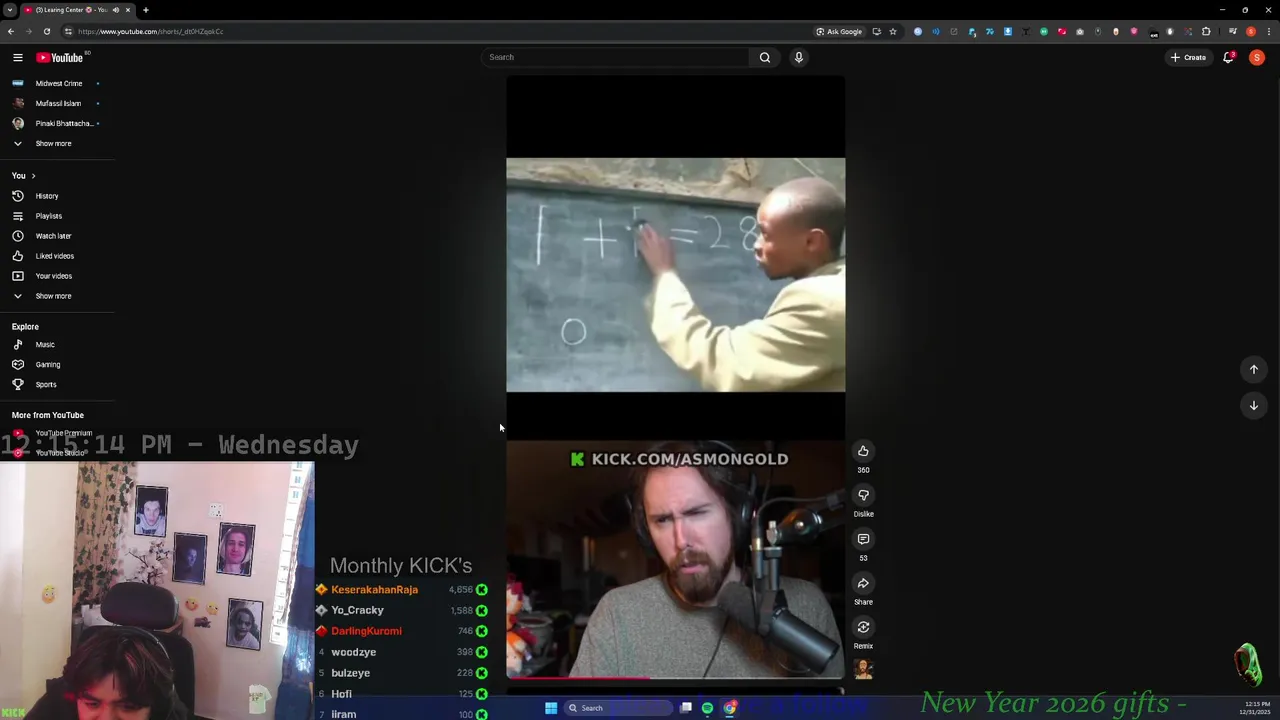Click the search magnifier button
The image size is (1280, 720).
coord(765,57)
